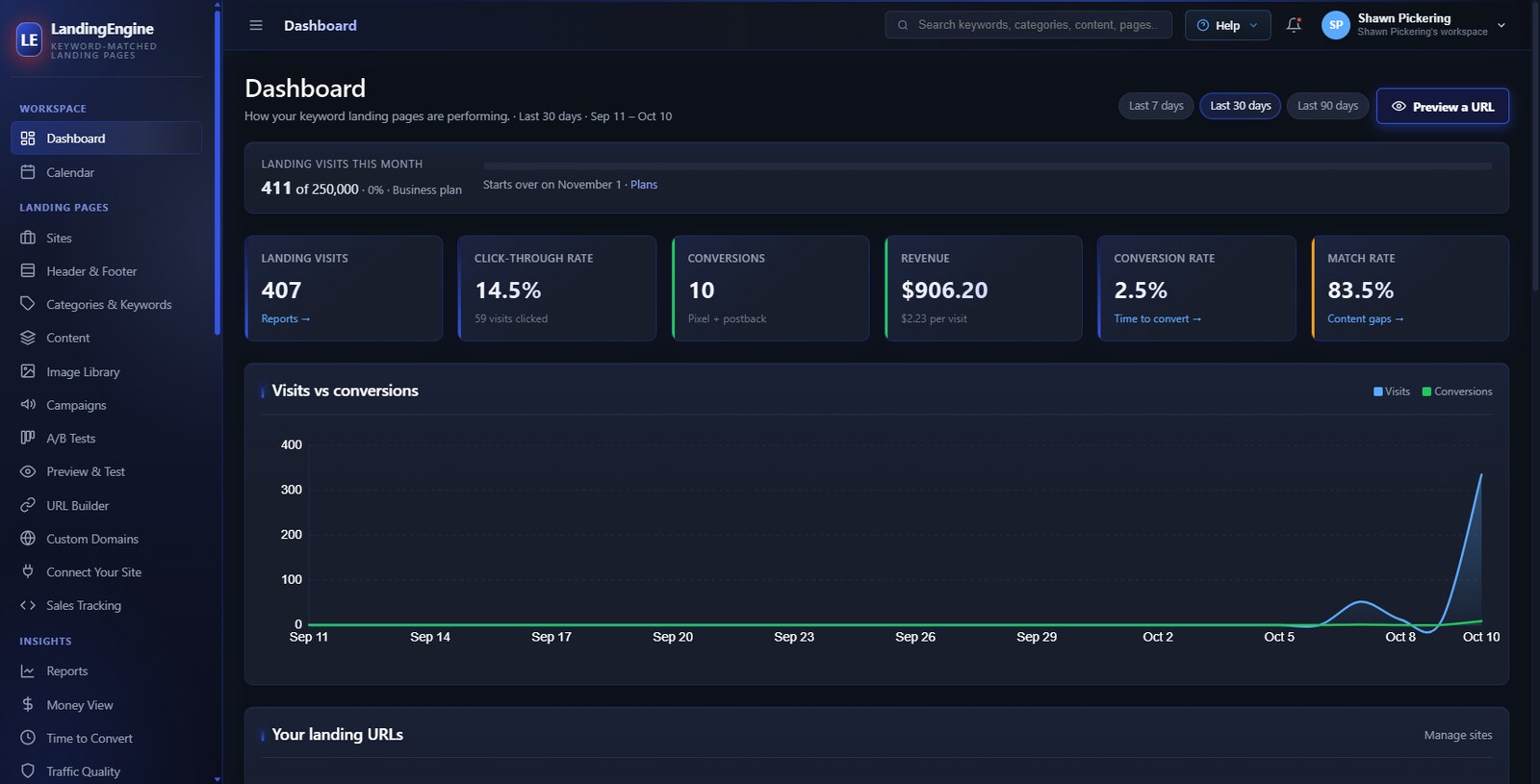Open the Content gaps link

point(1365,318)
